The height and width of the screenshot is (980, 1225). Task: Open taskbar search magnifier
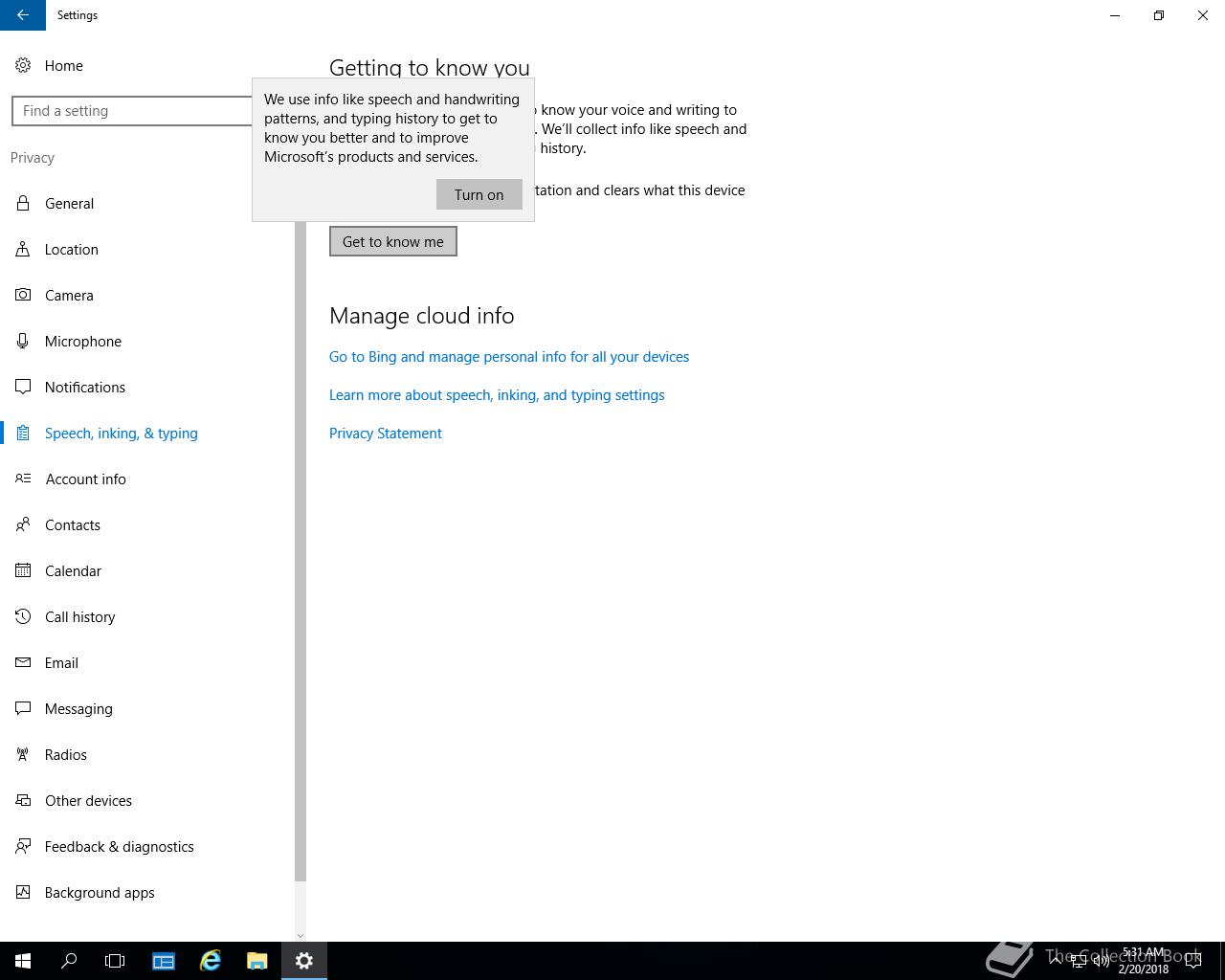click(x=69, y=961)
